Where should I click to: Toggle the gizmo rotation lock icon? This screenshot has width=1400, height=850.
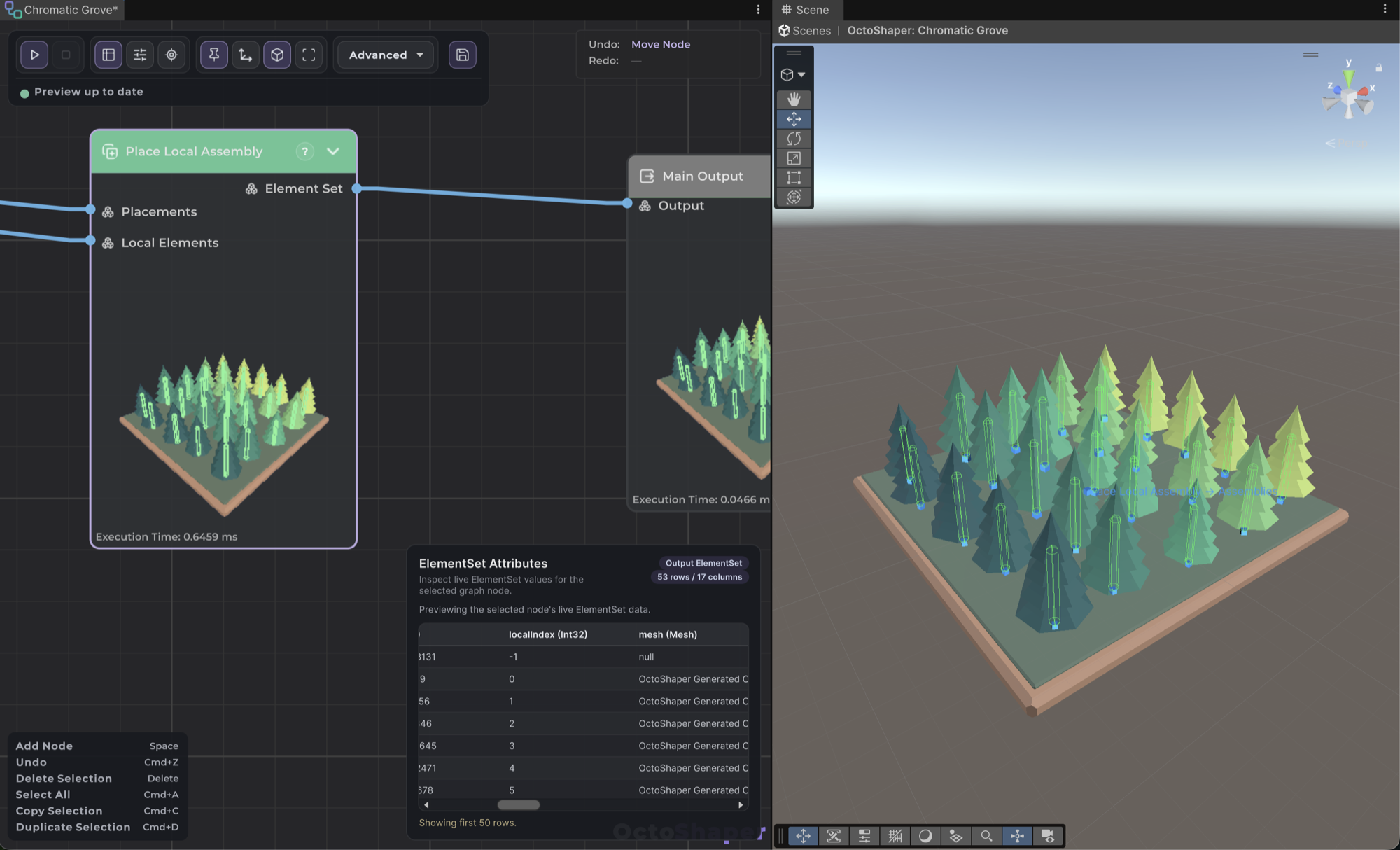1378,68
